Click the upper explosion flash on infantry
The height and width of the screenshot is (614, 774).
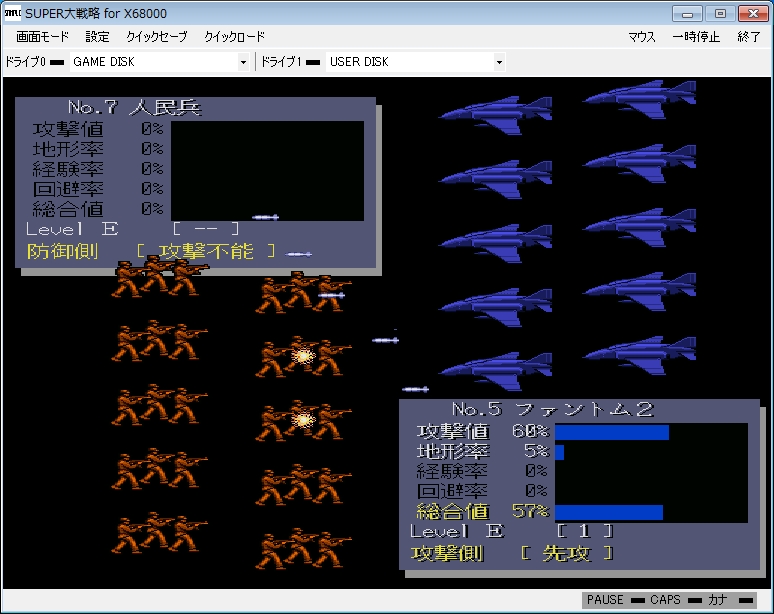click(303, 355)
